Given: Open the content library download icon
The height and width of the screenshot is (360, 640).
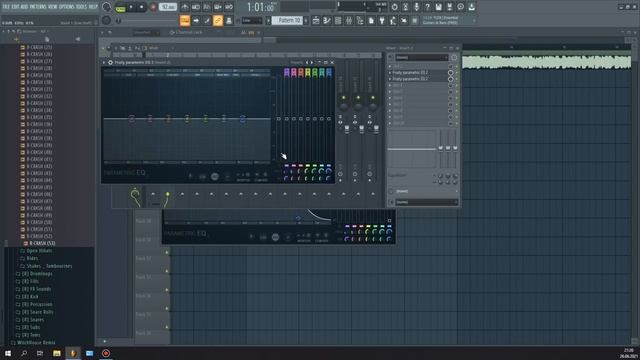Looking at the screenshot, I should click(471, 7).
